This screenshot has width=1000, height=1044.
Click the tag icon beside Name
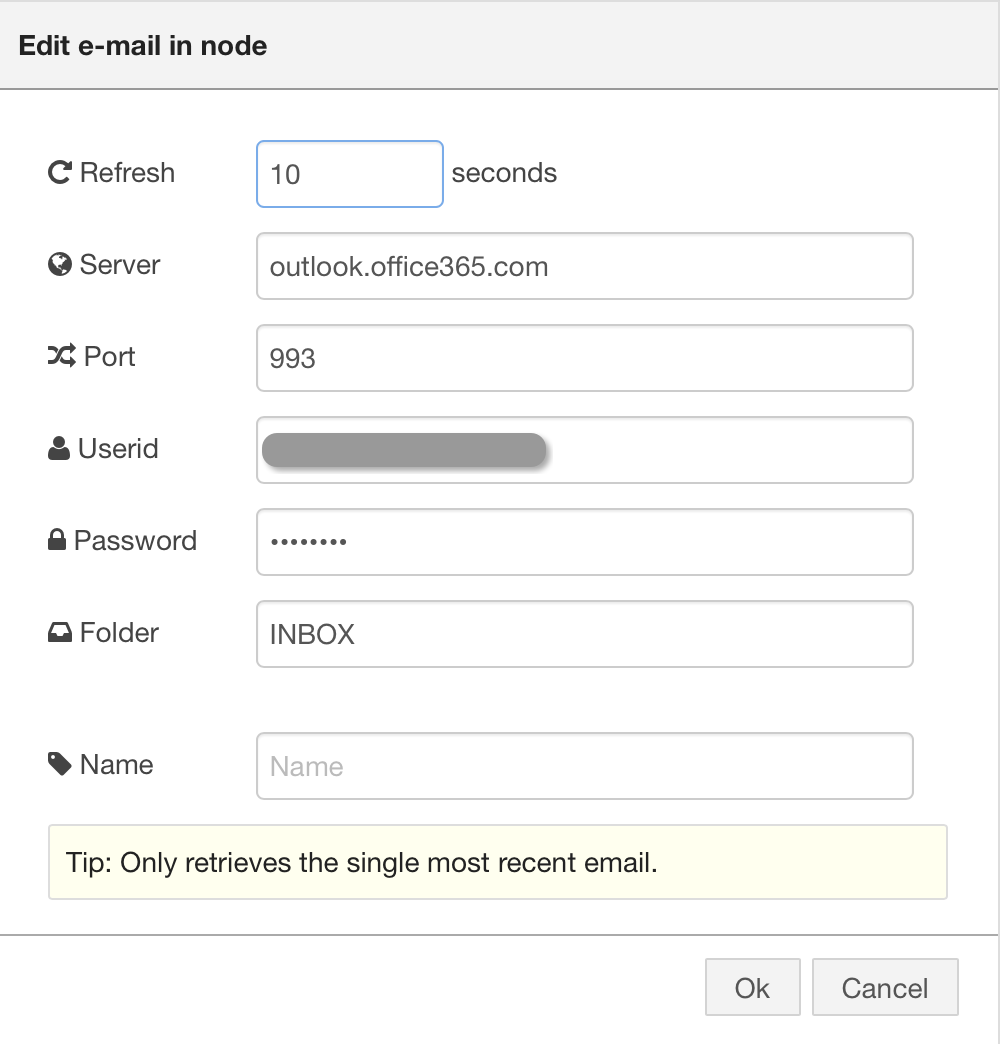tap(60, 765)
